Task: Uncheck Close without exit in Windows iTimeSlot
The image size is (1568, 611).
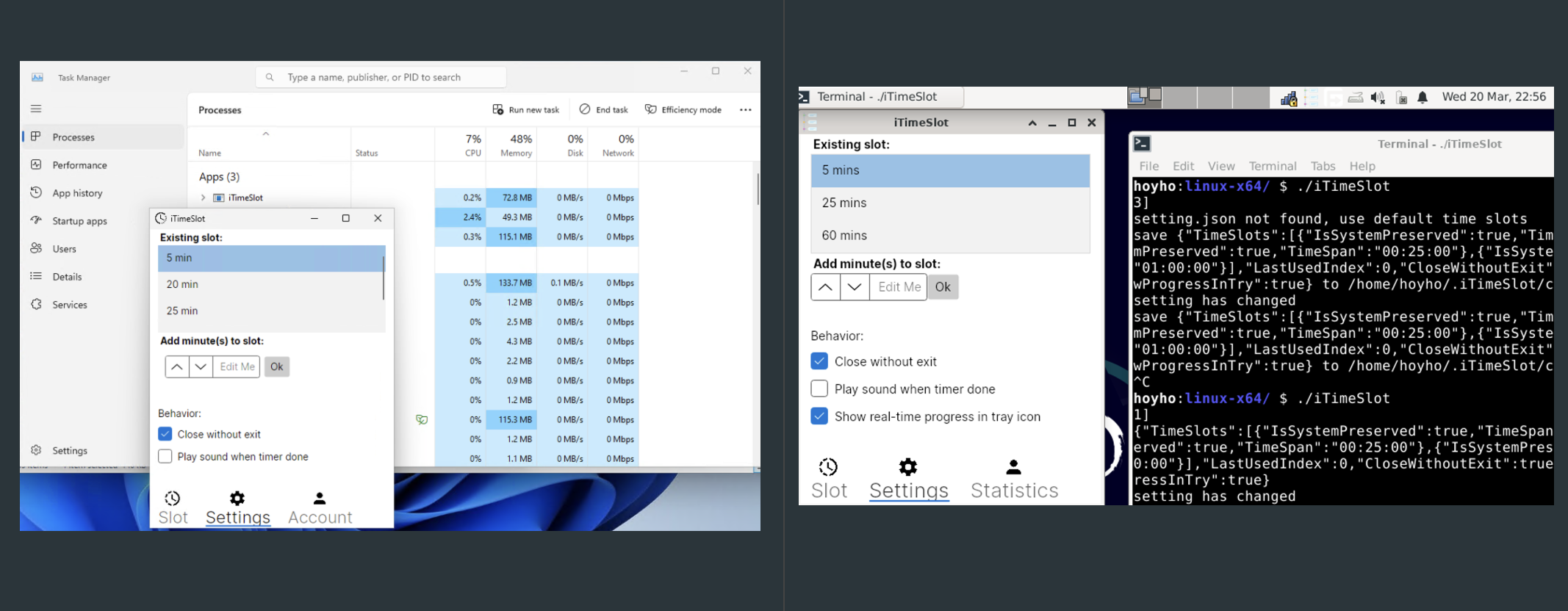Action: (165, 434)
